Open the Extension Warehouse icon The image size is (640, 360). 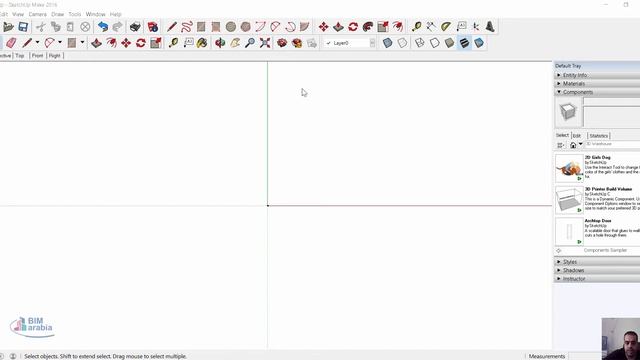[x=297, y=43]
